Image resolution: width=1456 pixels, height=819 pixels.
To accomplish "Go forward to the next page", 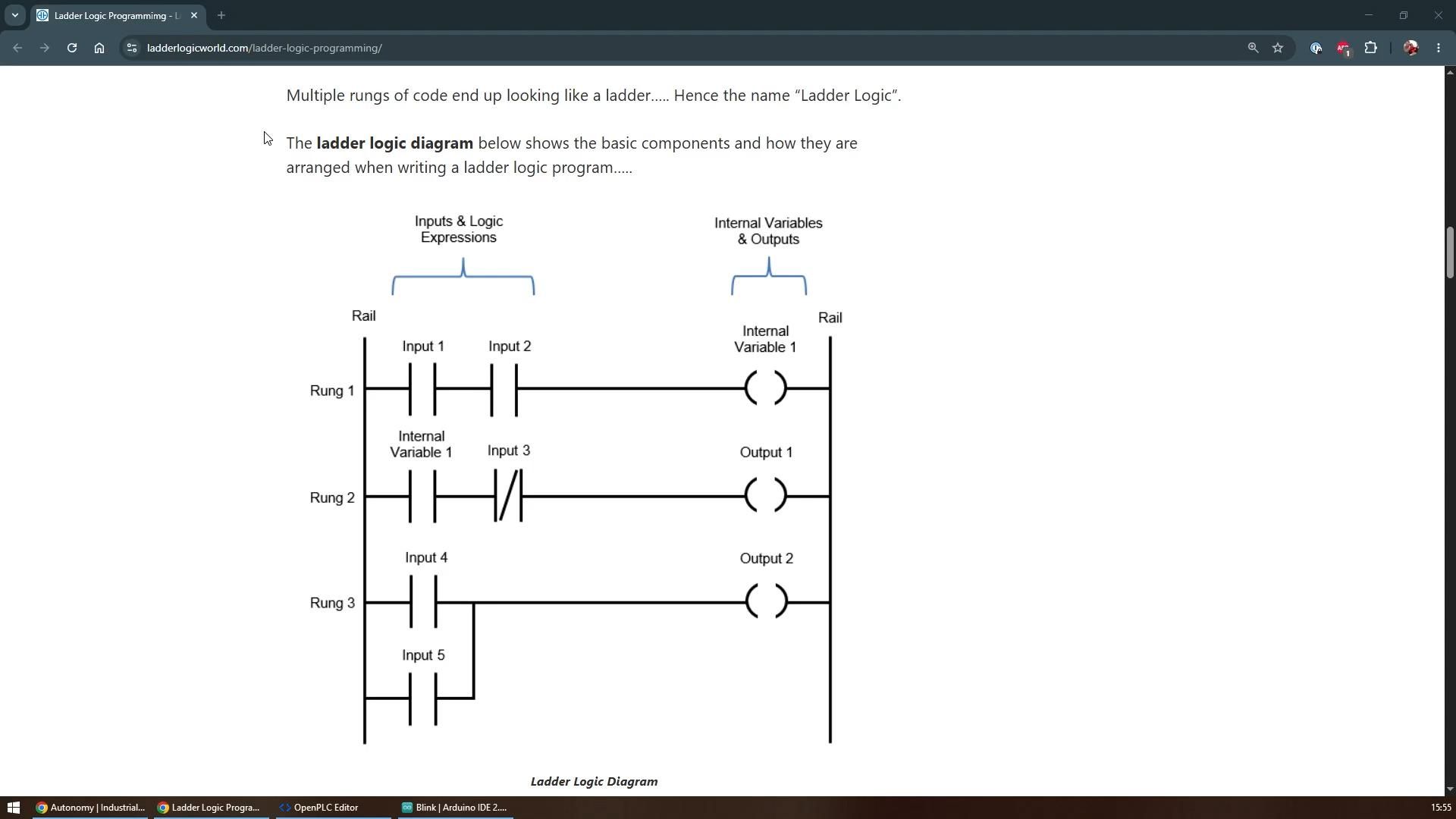I will (x=45, y=48).
